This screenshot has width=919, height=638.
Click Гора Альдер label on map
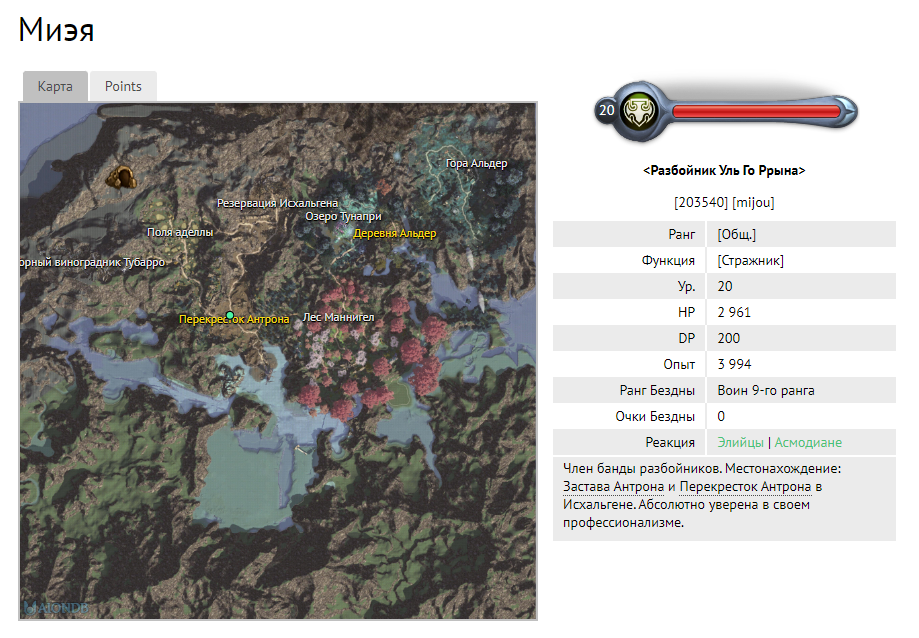(x=476, y=164)
